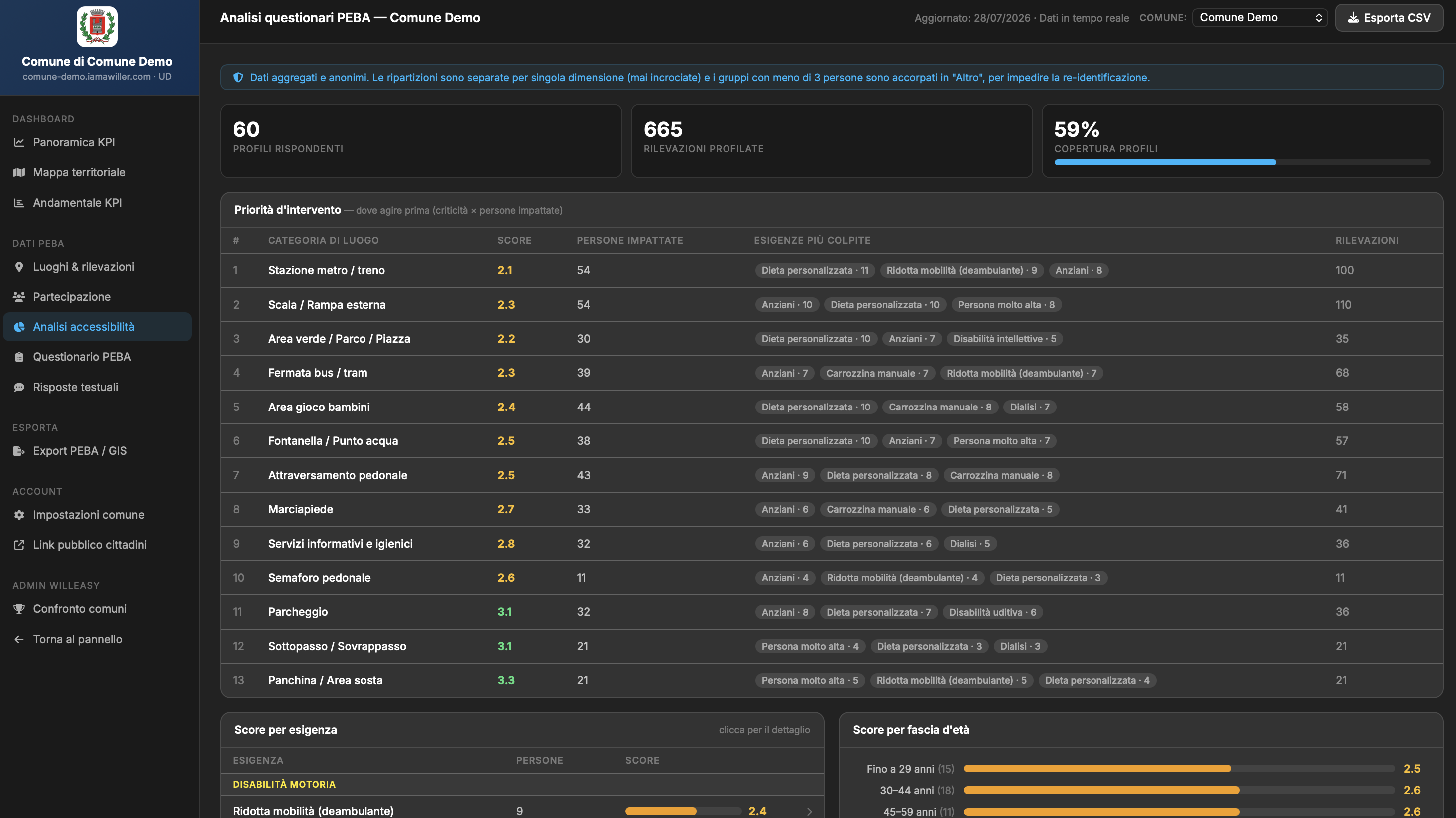Click the Disabilità uditiva · 6 tag
1456x818 pixels.
pyautogui.click(x=993, y=612)
